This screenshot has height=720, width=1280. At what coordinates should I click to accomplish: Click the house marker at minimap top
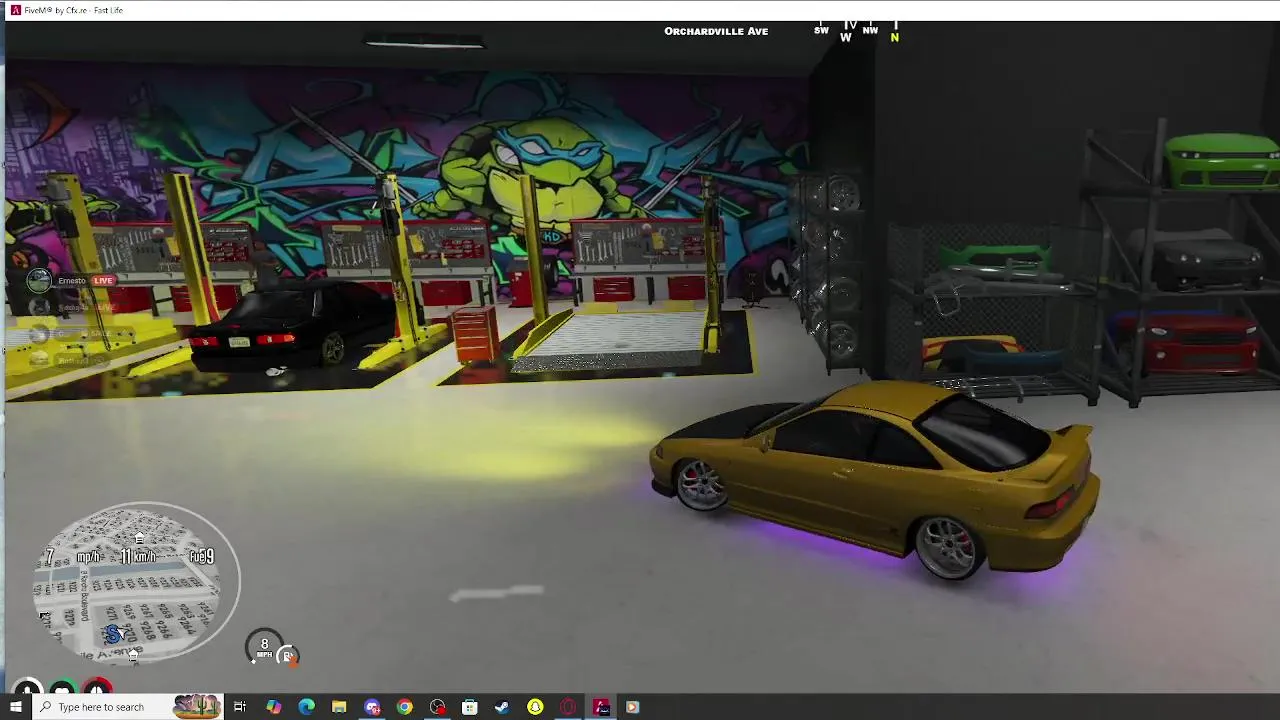coord(139,539)
